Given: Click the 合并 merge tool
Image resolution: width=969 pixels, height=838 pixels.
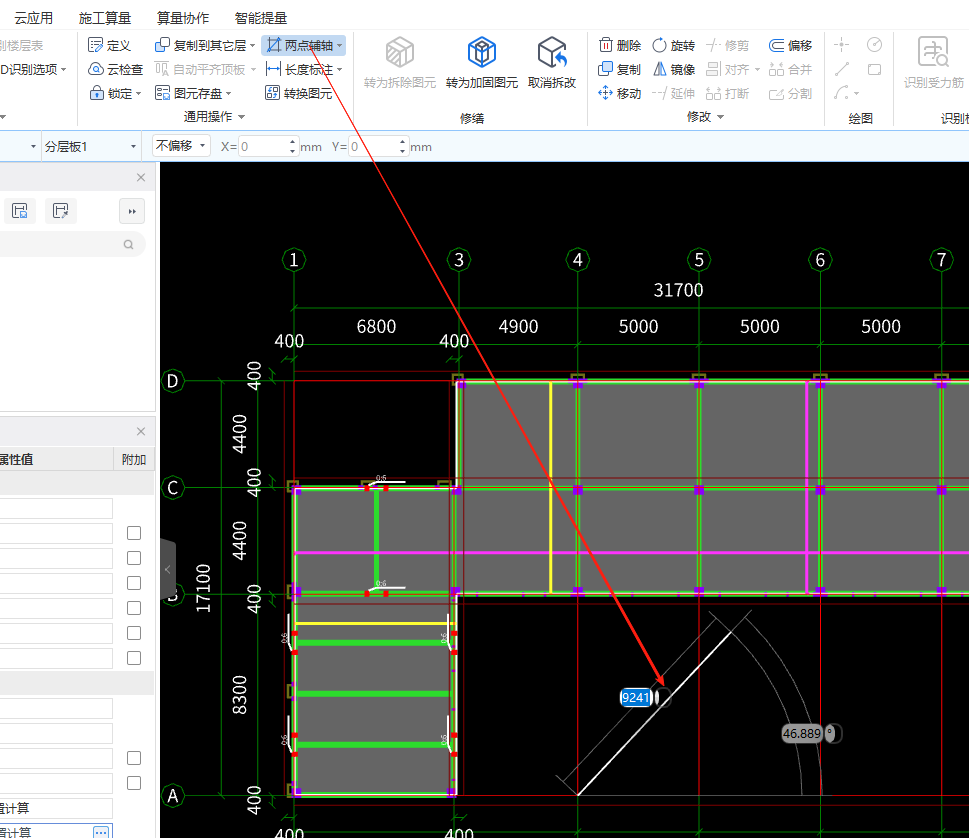Looking at the screenshot, I should 790,69.
